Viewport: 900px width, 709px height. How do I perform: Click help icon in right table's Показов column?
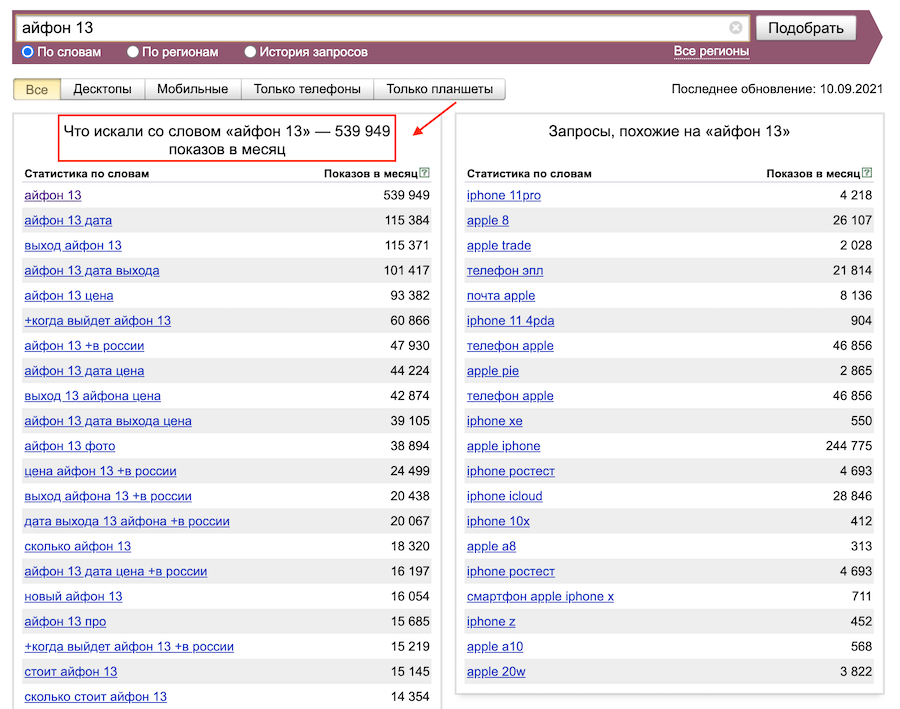(867, 173)
